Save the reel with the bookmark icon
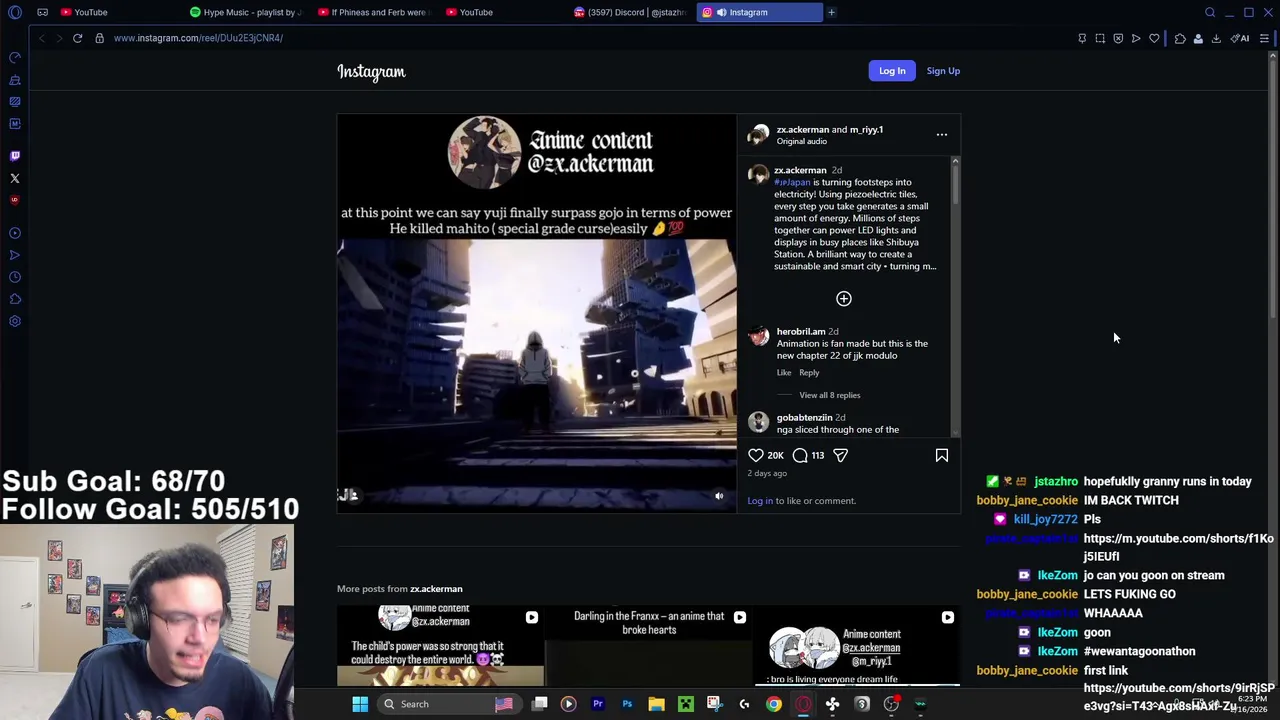Viewport: 1280px width, 720px height. click(x=942, y=456)
